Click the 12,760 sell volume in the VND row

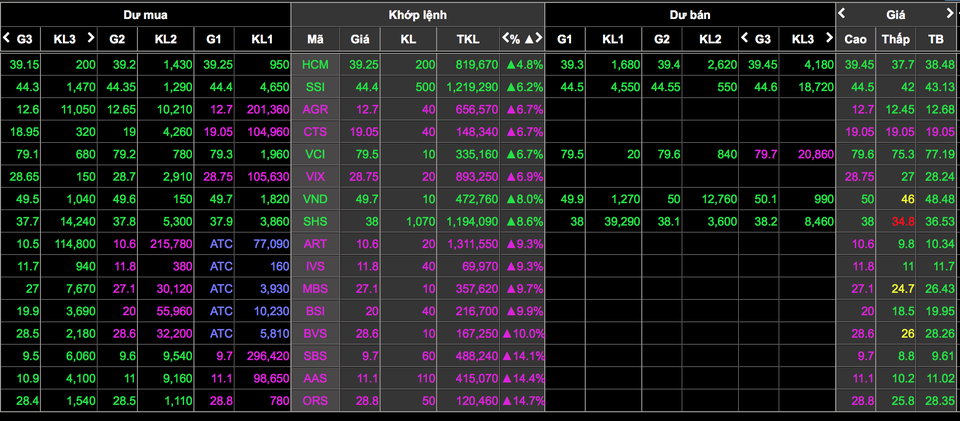click(x=719, y=199)
